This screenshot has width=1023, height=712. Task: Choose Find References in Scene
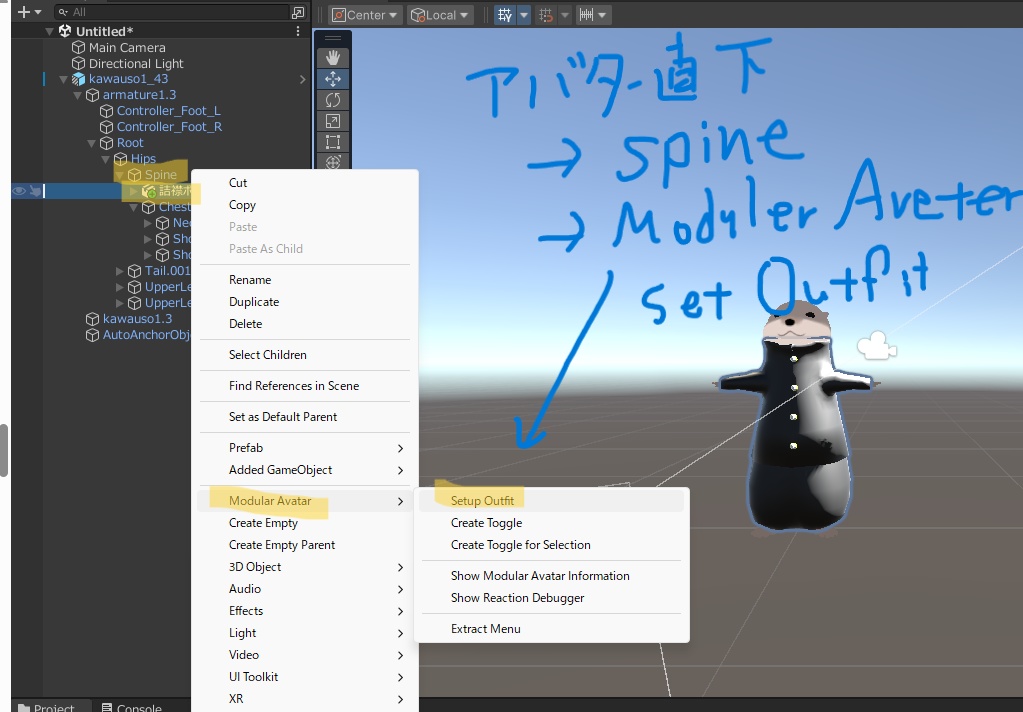coord(294,386)
